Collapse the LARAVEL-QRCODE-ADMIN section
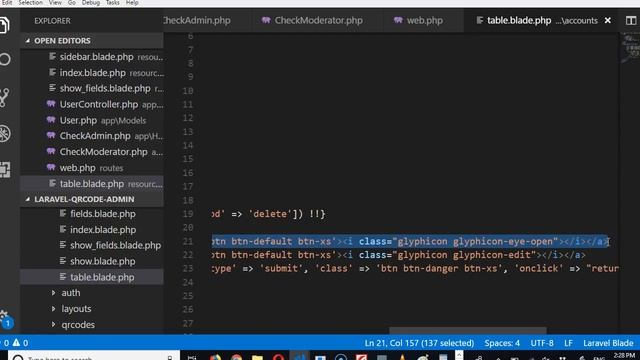Viewport: 640px width, 360px height. point(92,199)
